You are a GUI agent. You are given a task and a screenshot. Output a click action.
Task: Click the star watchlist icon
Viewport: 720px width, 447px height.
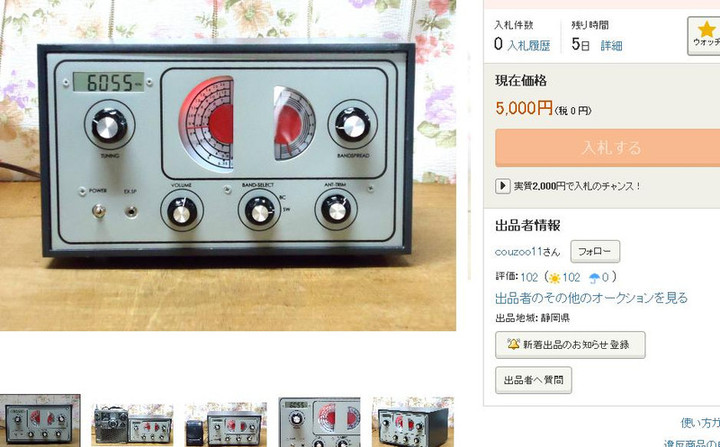tap(707, 29)
